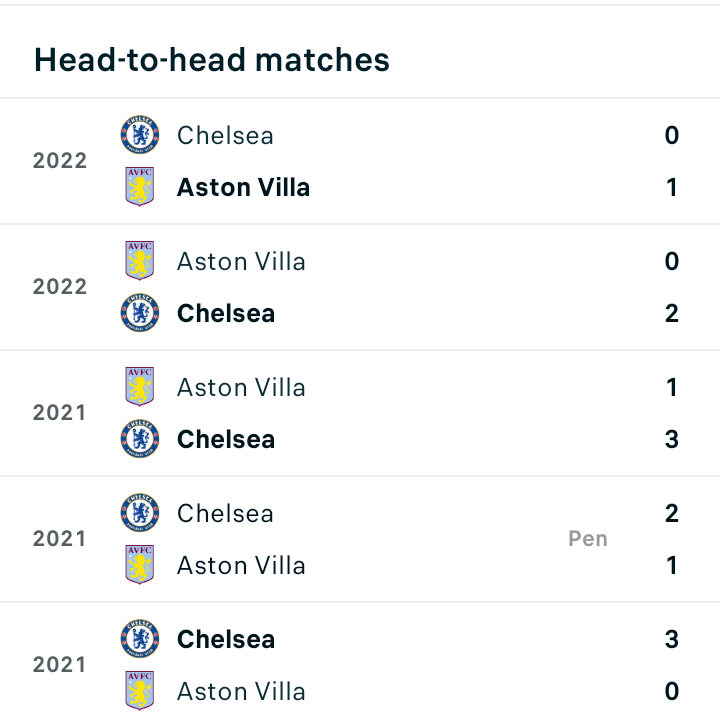
Task: Click Chelsea crest in 2021 1-3 match
Action: pyautogui.click(x=140, y=439)
